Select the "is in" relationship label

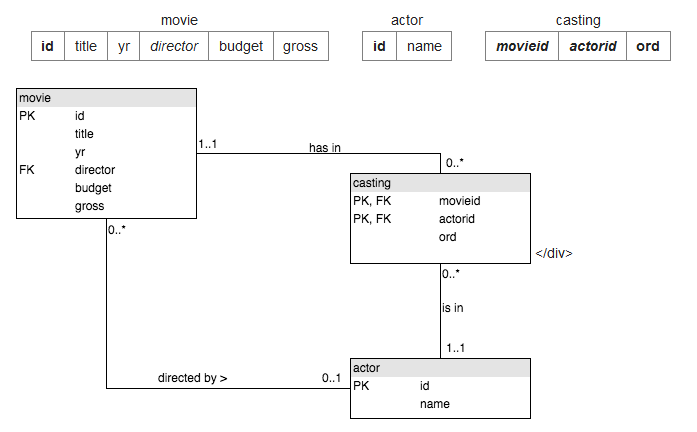point(452,308)
